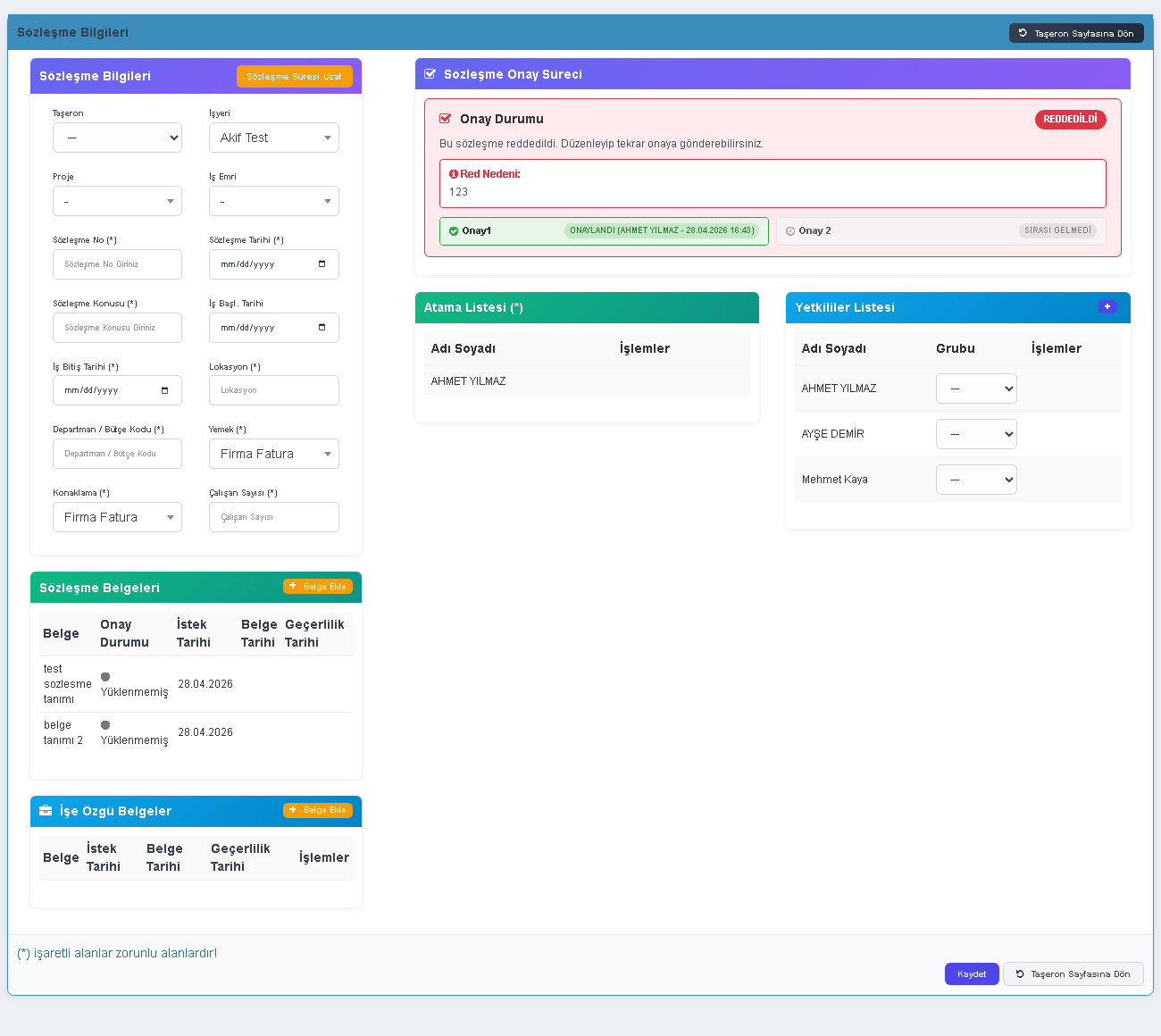Click the Sözleşme Süresi Uzat button
Viewport: 1161px width, 1036px height.
point(295,77)
